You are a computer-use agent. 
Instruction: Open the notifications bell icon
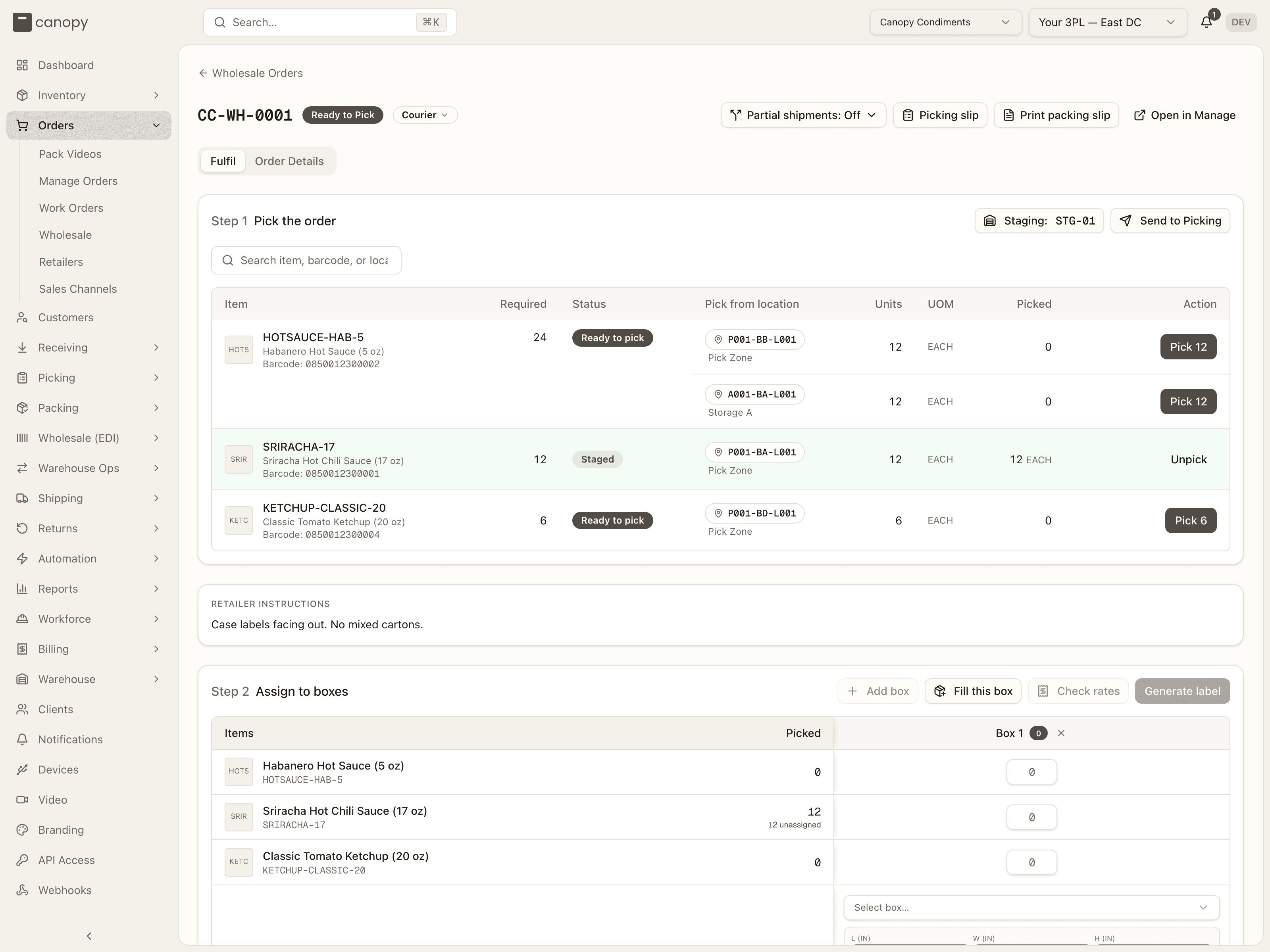(1206, 22)
